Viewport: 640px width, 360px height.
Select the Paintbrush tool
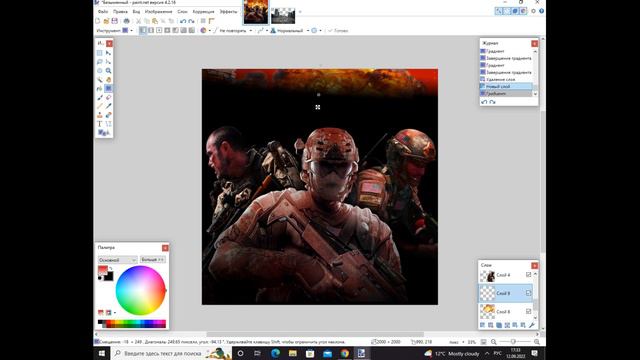coord(100,97)
